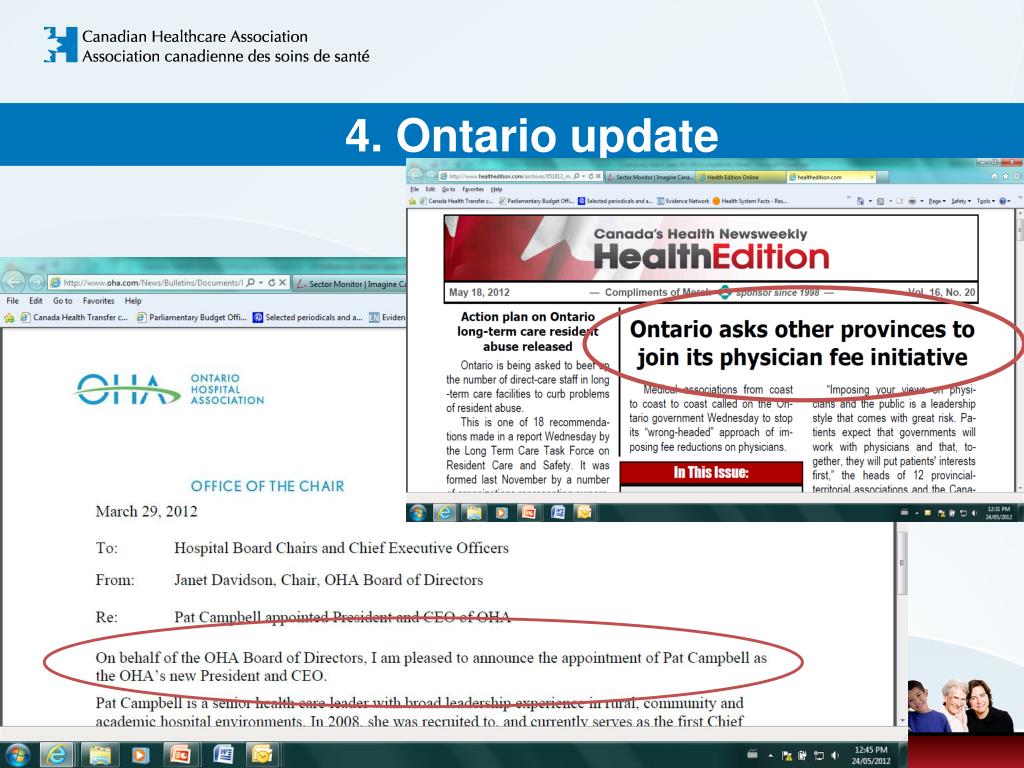The height and width of the screenshot is (768, 1024).
Task: Open the Parliamentary Budget Offi... favorite in the OHA window
Action: [x=191, y=317]
